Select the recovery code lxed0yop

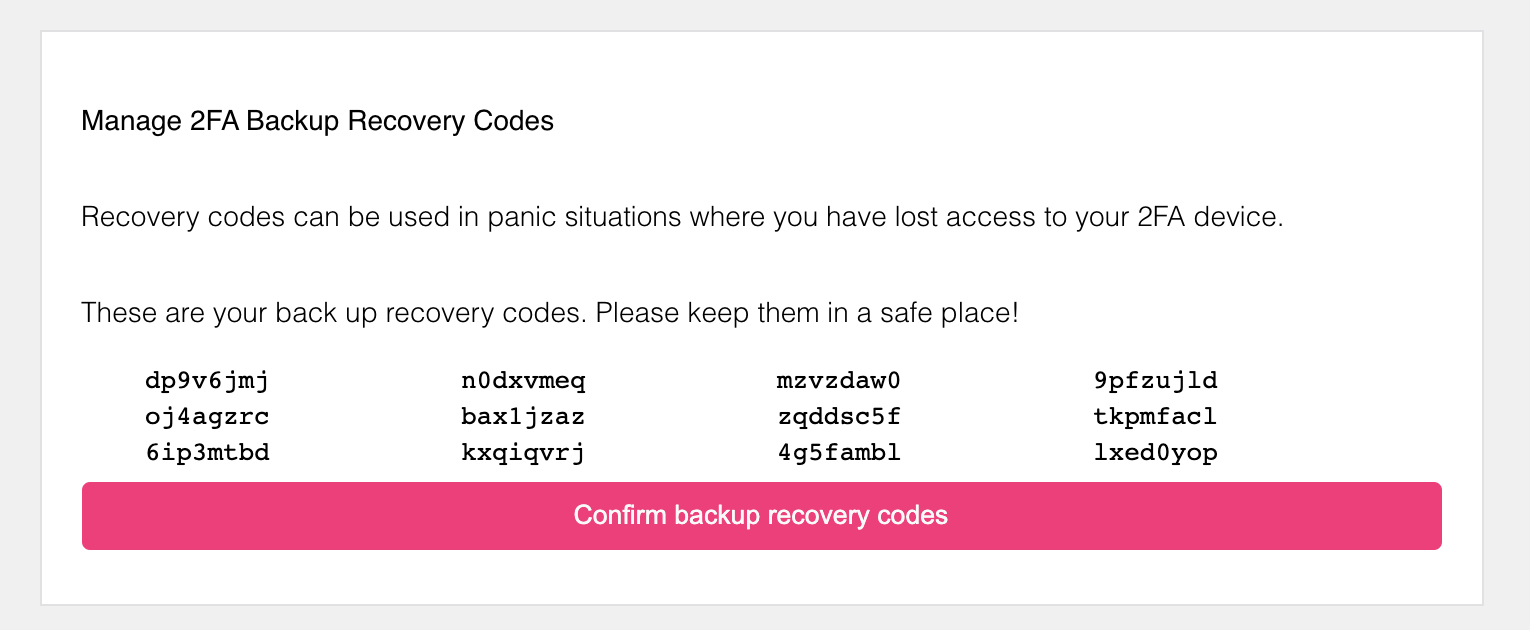1155,452
